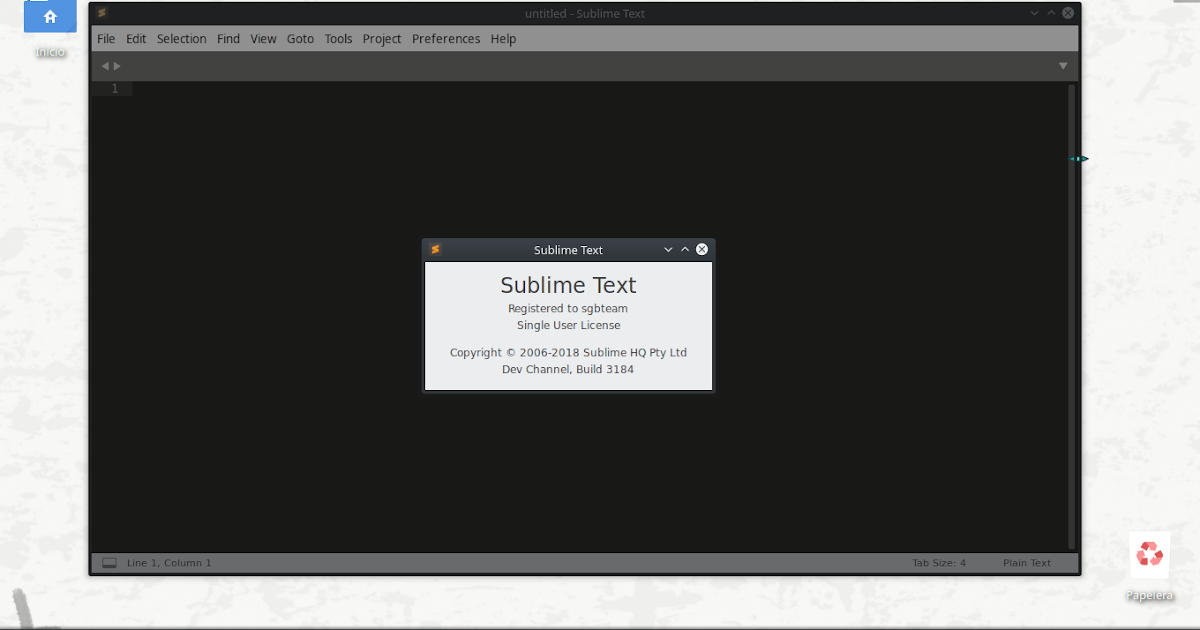Open the Project menu
The image size is (1200, 630).
point(382,39)
